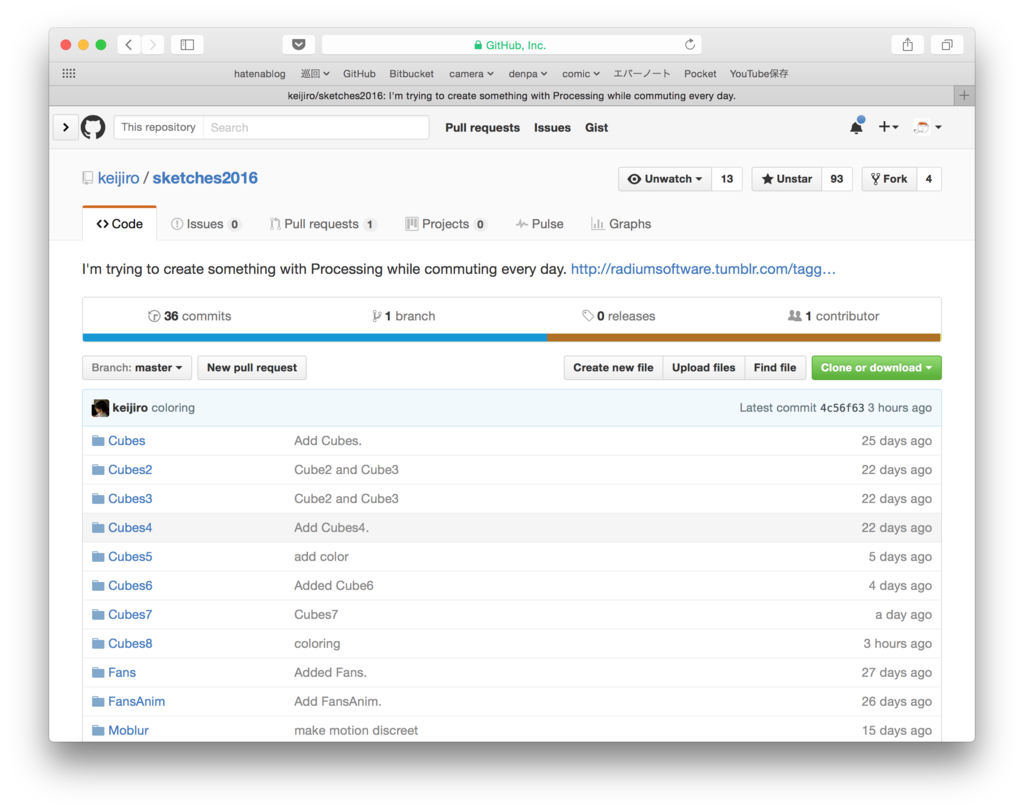Click the GitHub Octocat logo
Image resolution: width=1024 pixels, height=812 pixels.
click(93, 127)
